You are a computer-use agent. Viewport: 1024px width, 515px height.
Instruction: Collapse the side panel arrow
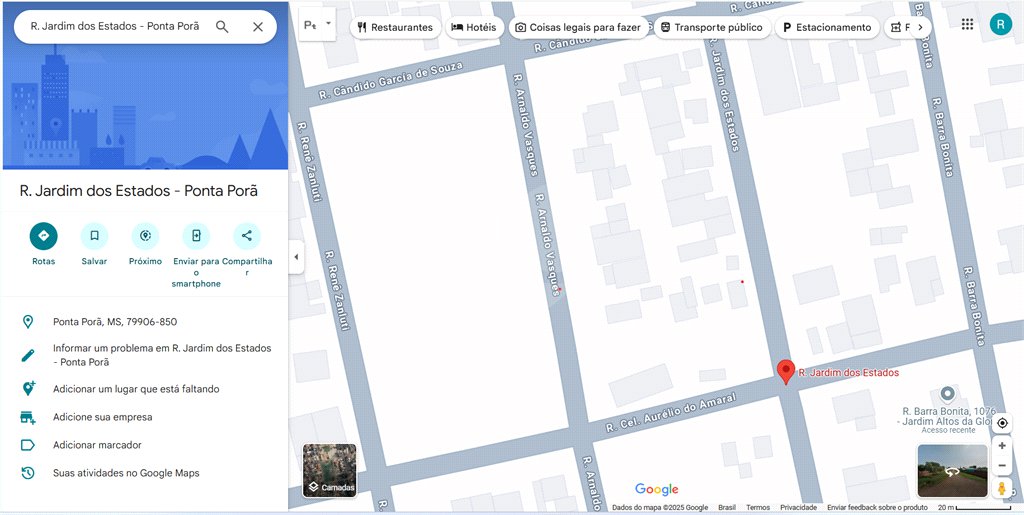[x=296, y=257]
